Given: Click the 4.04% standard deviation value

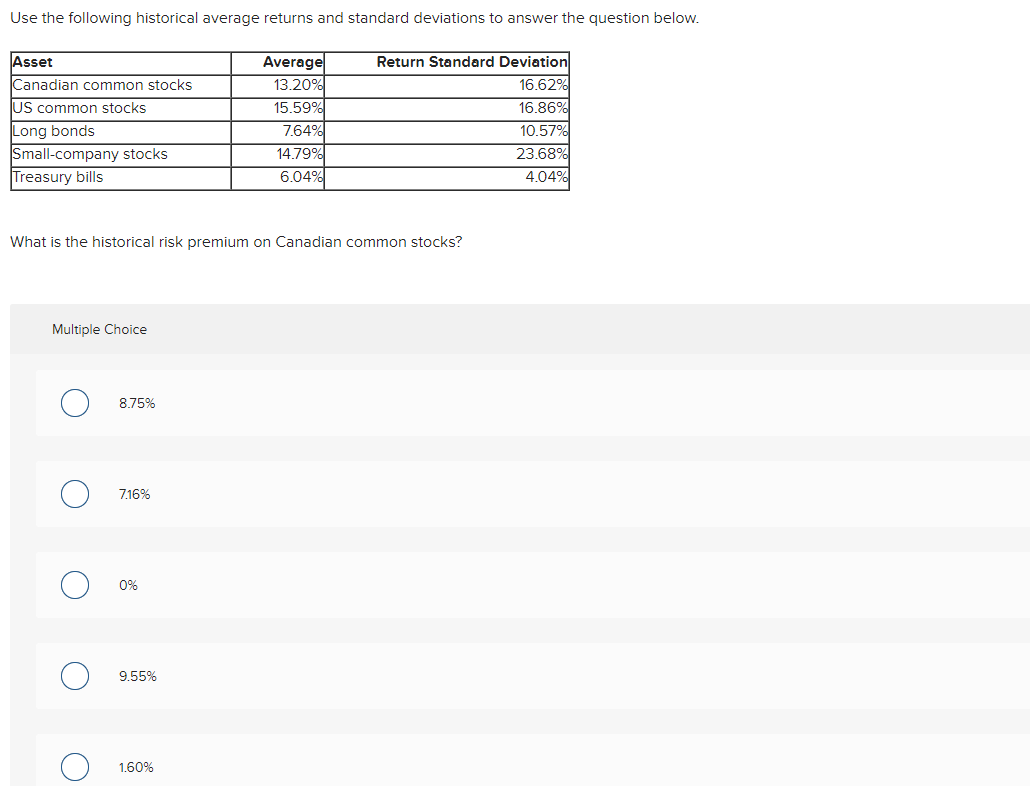Looking at the screenshot, I should tap(546, 177).
